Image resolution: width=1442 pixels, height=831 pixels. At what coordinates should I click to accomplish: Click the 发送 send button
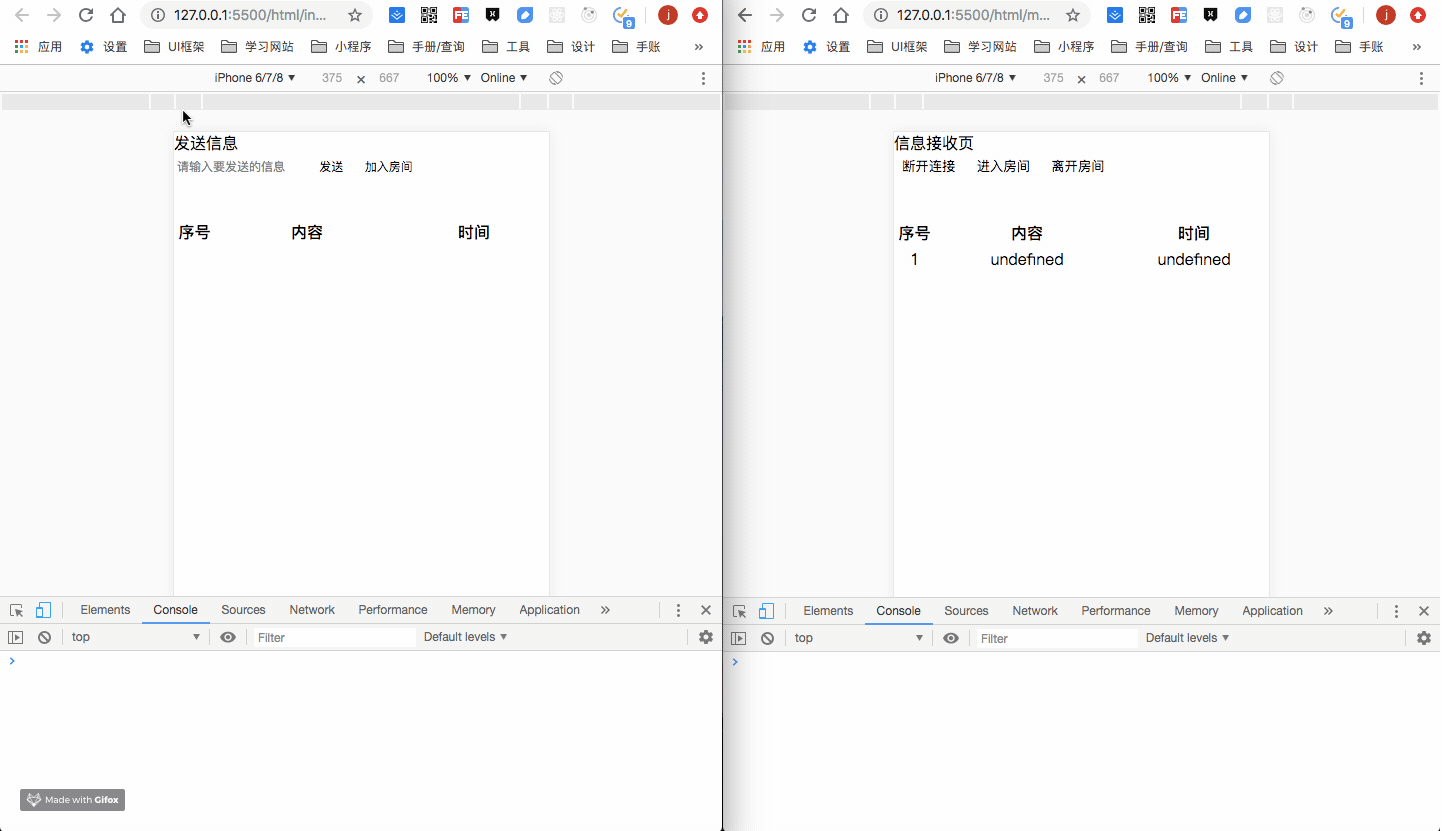[331, 166]
